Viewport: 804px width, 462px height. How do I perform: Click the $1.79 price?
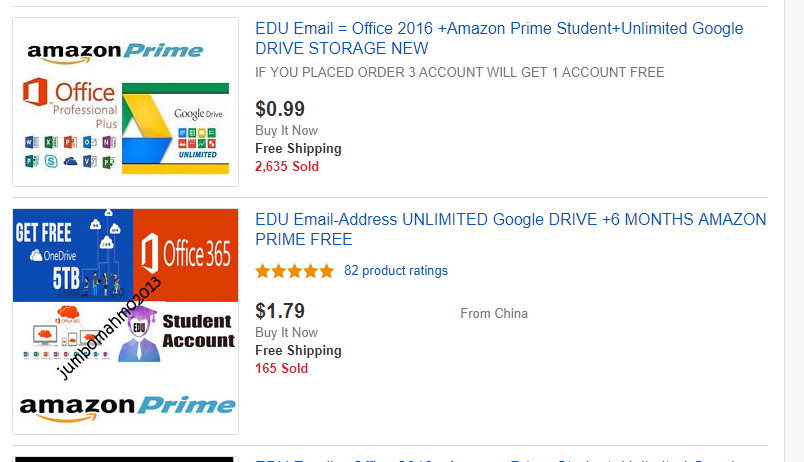[280, 311]
